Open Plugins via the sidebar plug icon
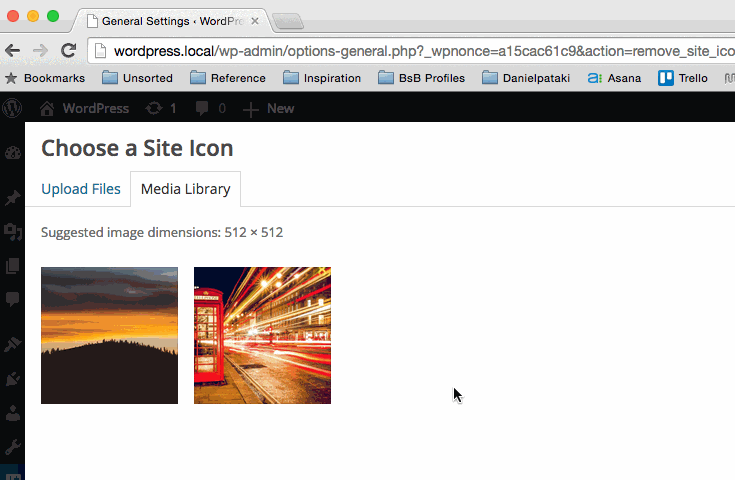Screen dimensions: 735x480 pyautogui.click(x=13, y=378)
